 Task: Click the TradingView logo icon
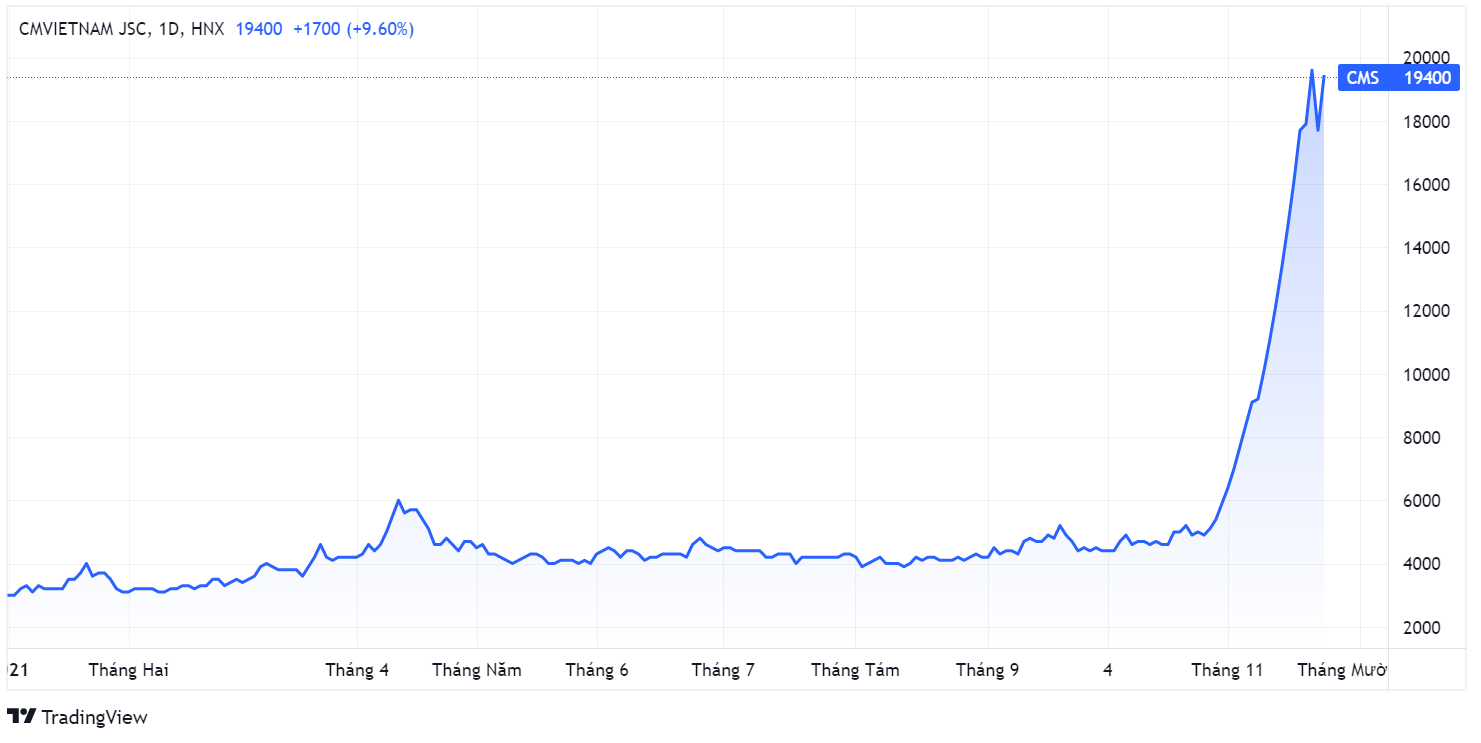pos(21,717)
